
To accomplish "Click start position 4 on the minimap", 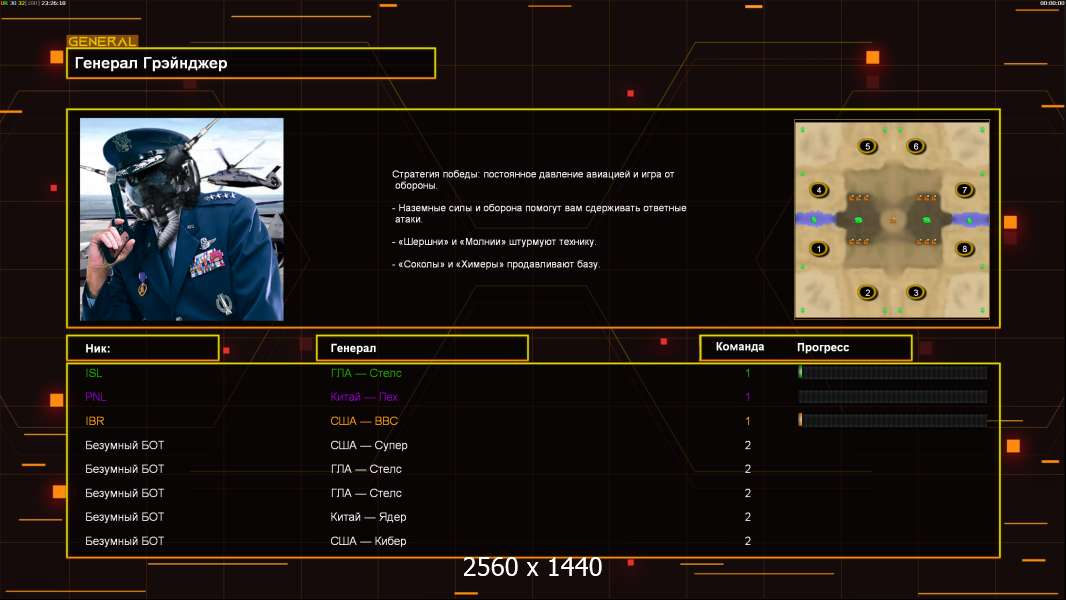I will tap(819, 190).
